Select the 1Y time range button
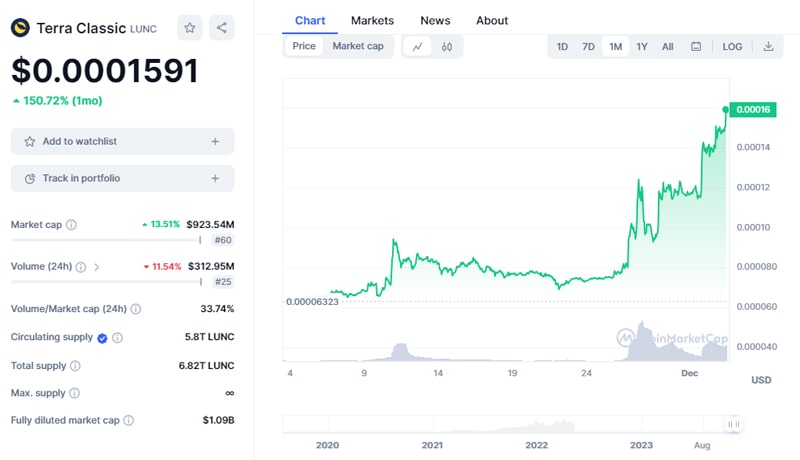 click(x=642, y=46)
